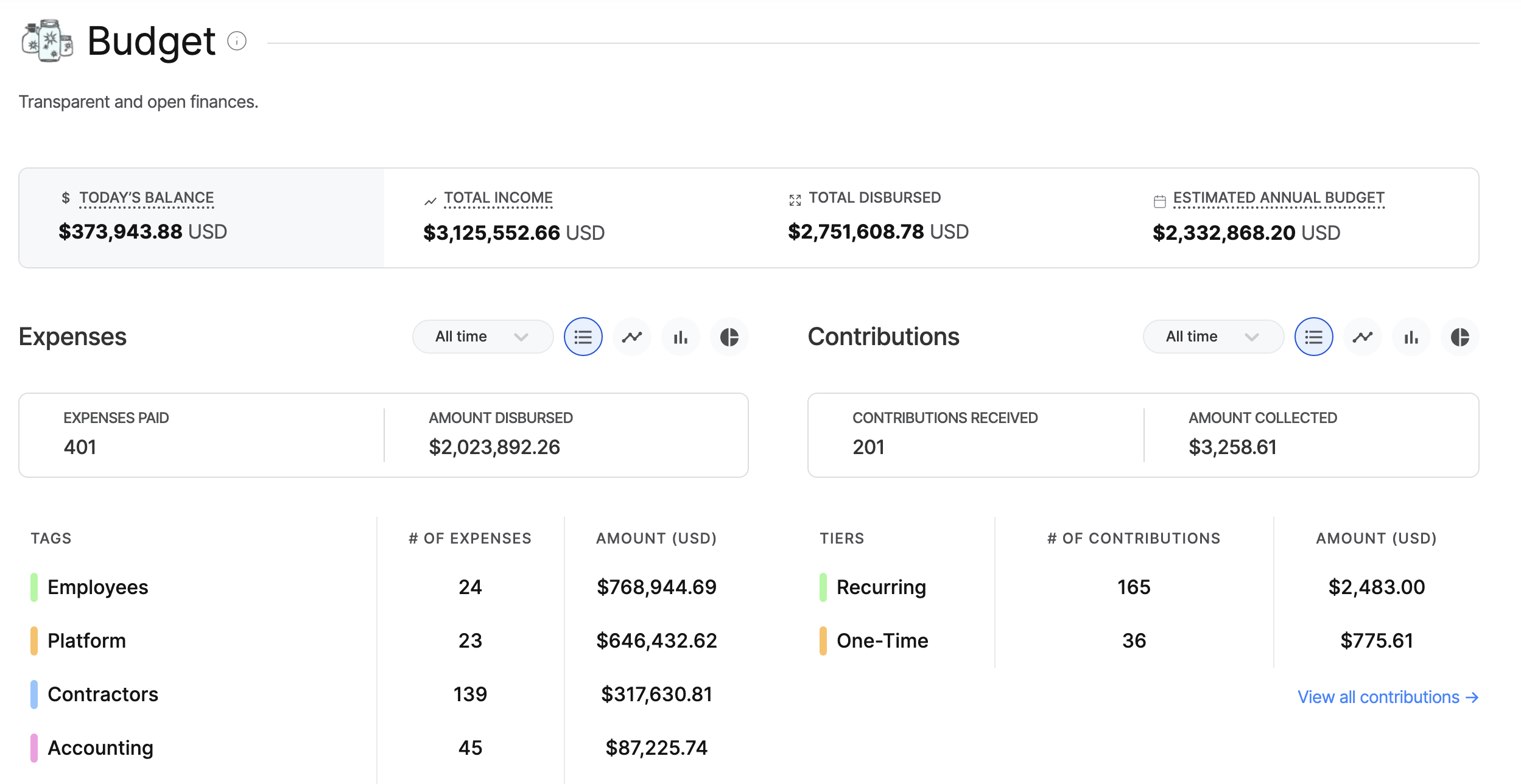Click Estimated Annual Budget label
1521x784 pixels.
pyautogui.click(x=1278, y=198)
